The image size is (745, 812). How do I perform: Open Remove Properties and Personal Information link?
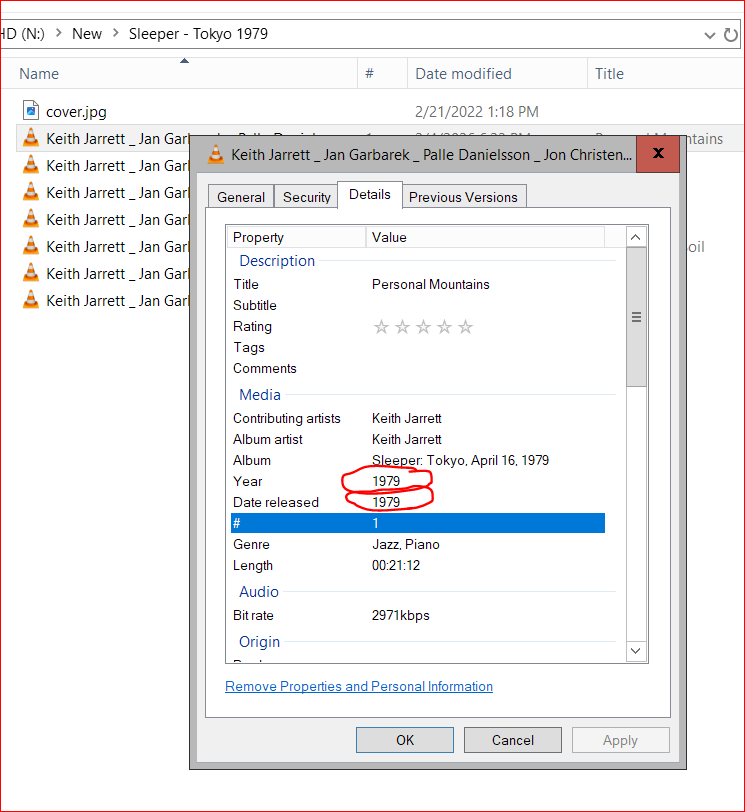point(359,686)
